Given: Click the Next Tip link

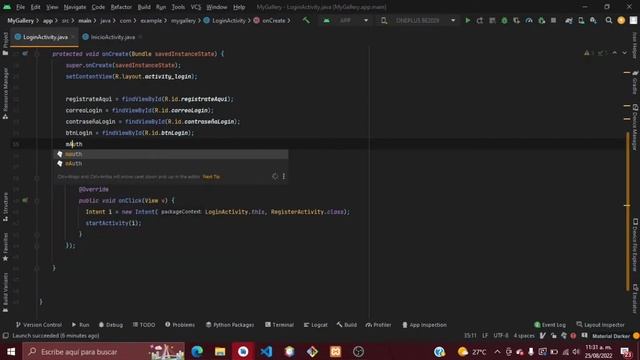Looking at the screenshot, I should click(211, 177).
